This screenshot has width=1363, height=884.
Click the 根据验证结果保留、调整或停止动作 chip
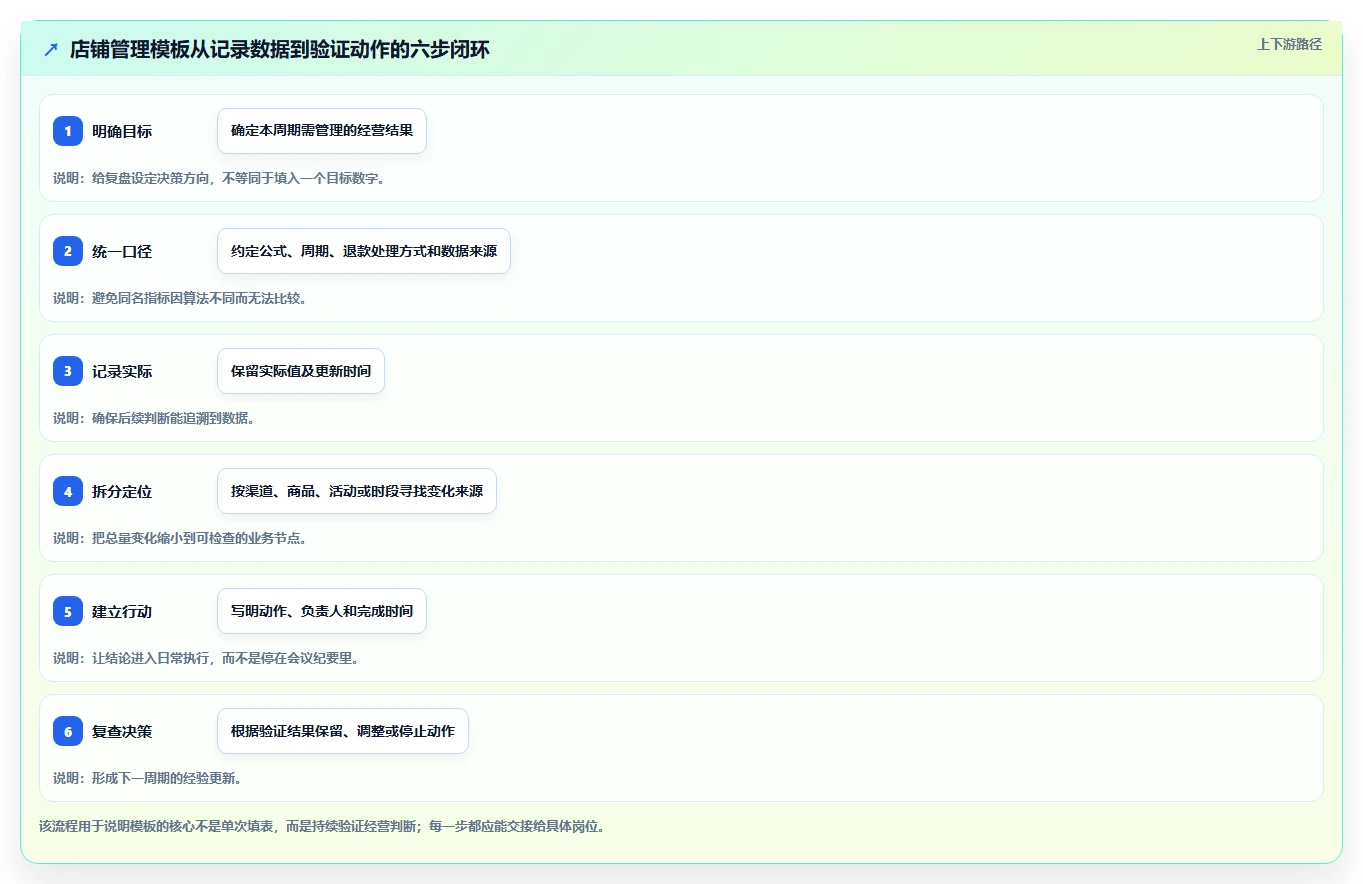coord(343,731)
